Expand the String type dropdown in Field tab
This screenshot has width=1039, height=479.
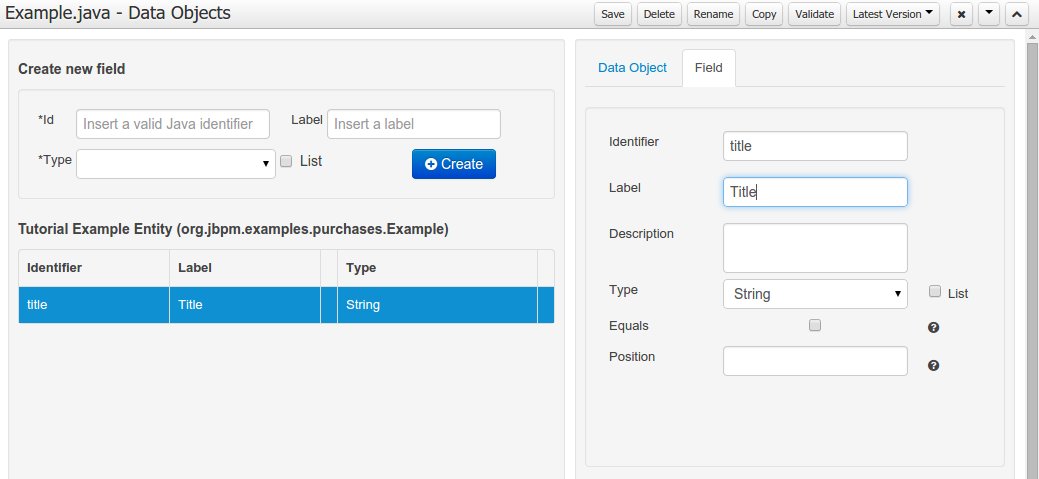point(814,294)
